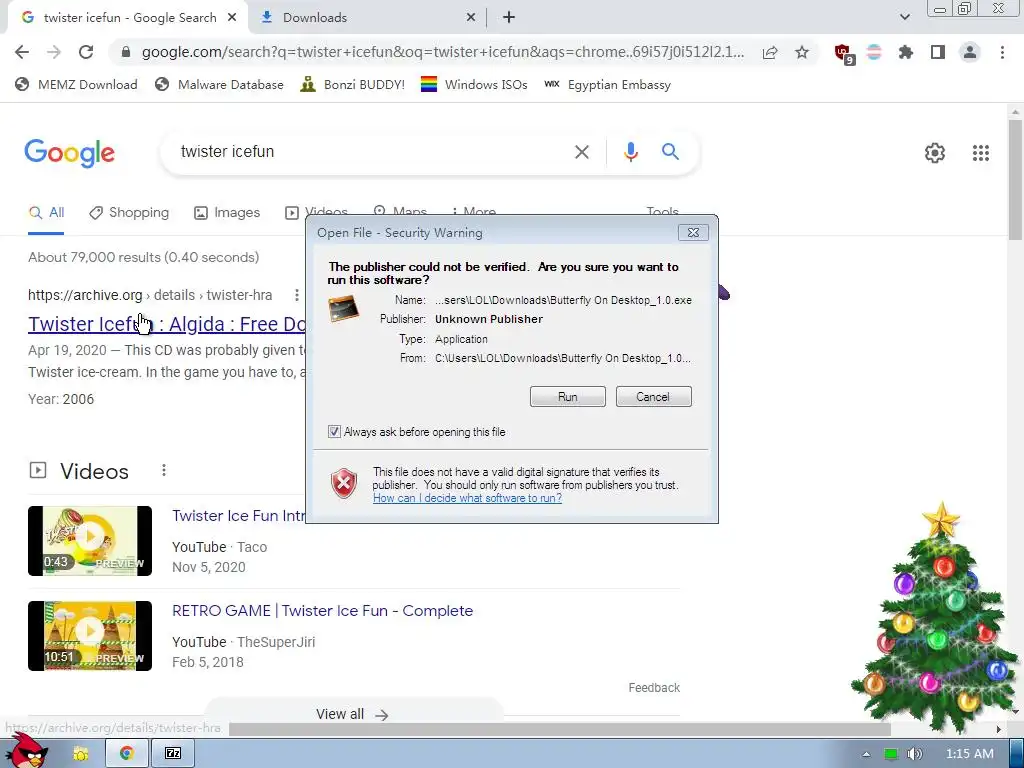The image size is (1024, 768).
Task: Click the horizontal scrollbar thumb
Action: point(559,729)
